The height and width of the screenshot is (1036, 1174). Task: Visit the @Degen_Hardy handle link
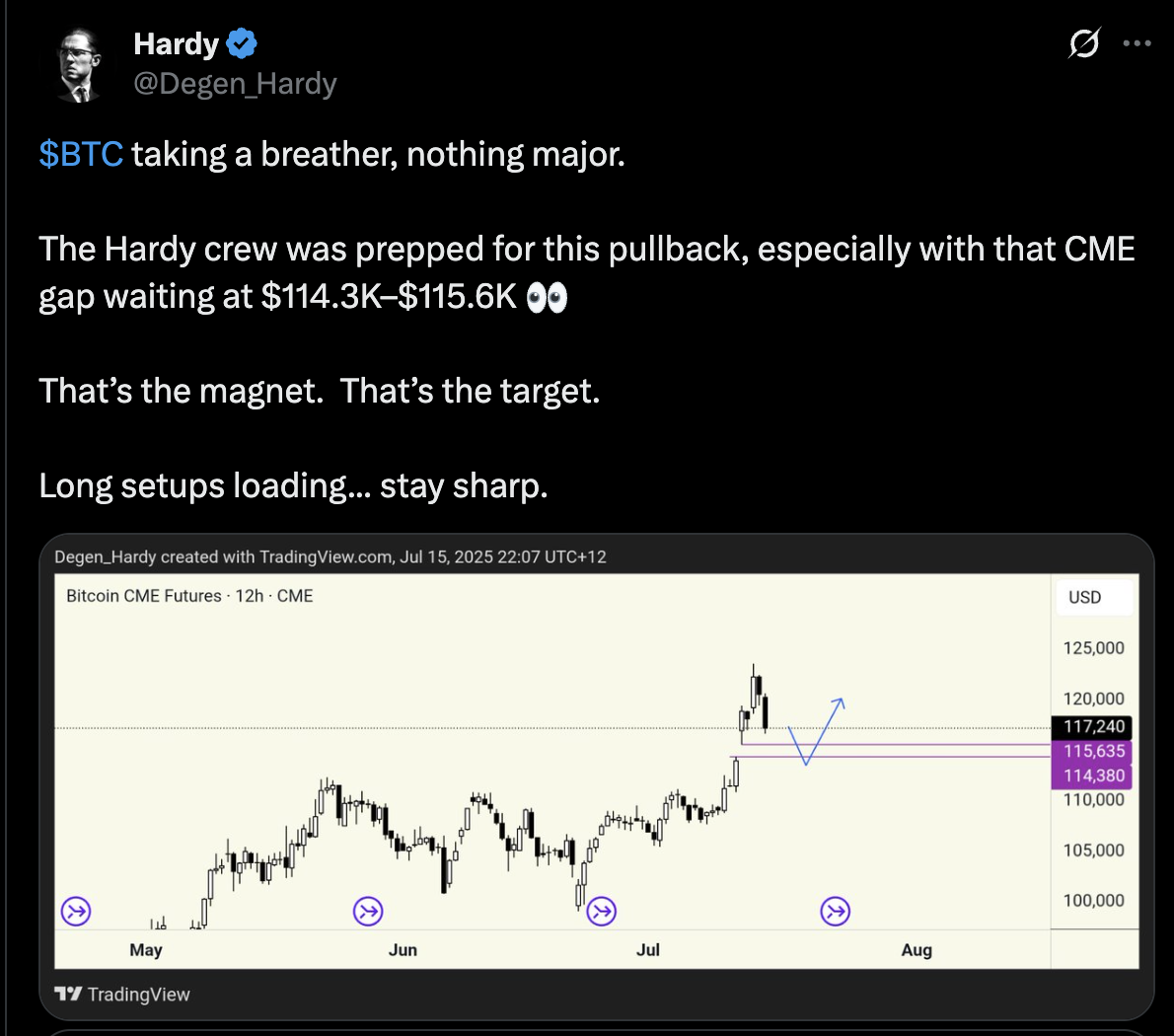tap(235, 84)
